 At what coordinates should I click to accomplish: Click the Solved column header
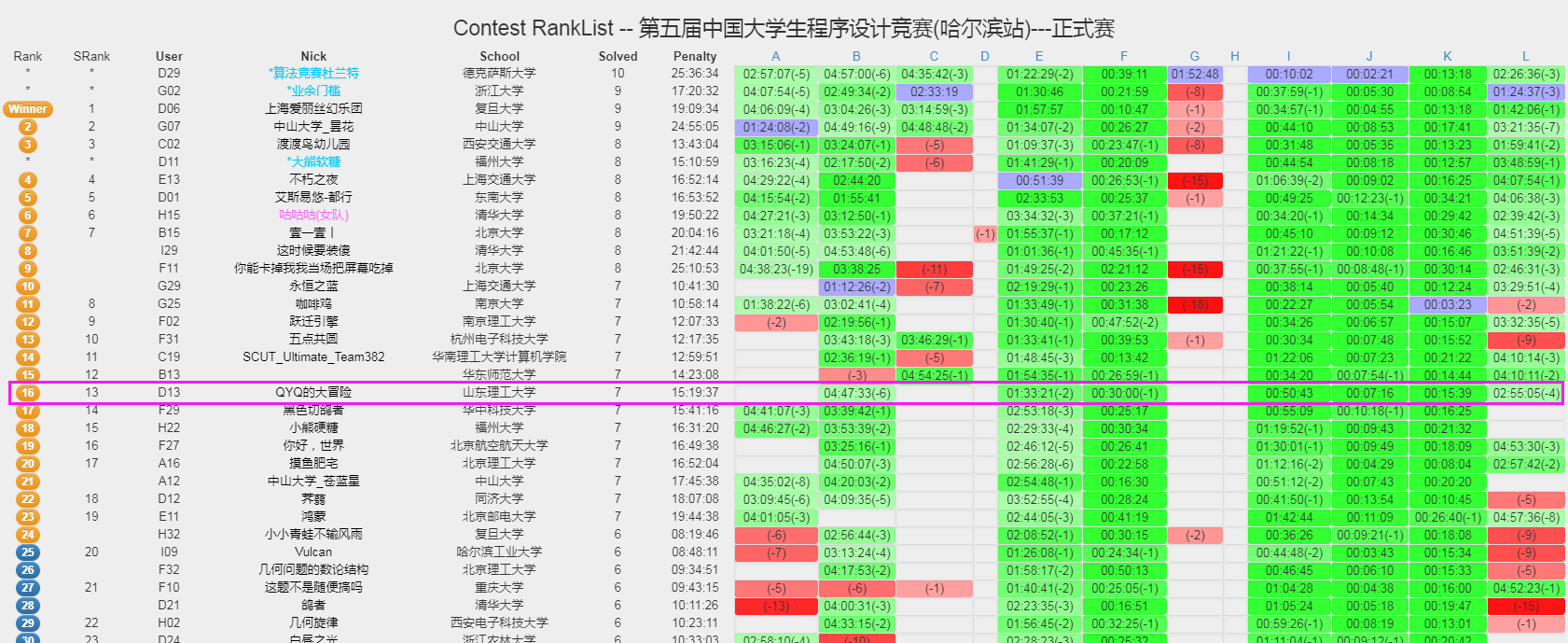(617, 56)
